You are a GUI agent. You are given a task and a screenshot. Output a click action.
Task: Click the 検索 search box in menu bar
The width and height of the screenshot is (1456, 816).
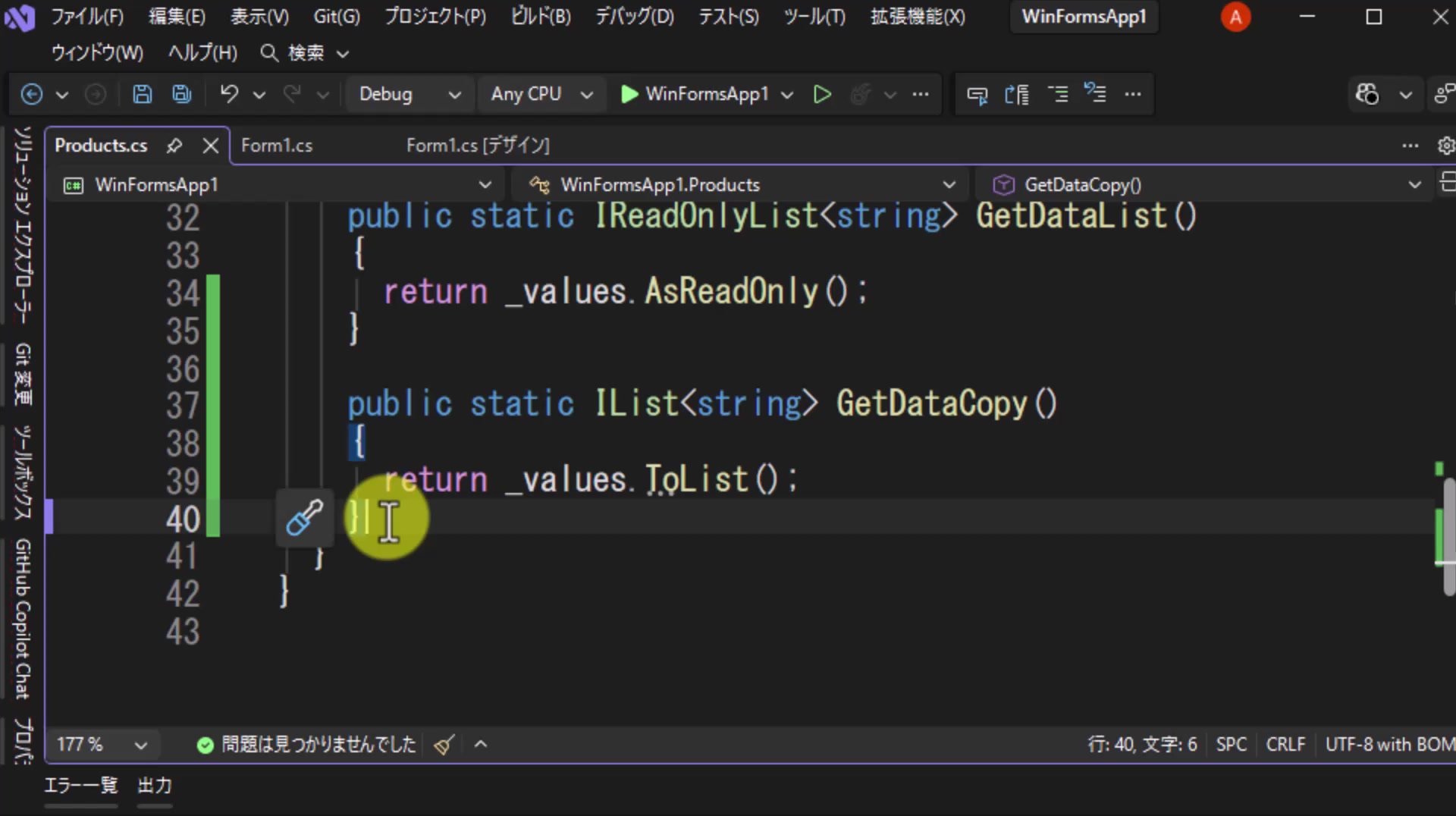(x=305, y=53)
